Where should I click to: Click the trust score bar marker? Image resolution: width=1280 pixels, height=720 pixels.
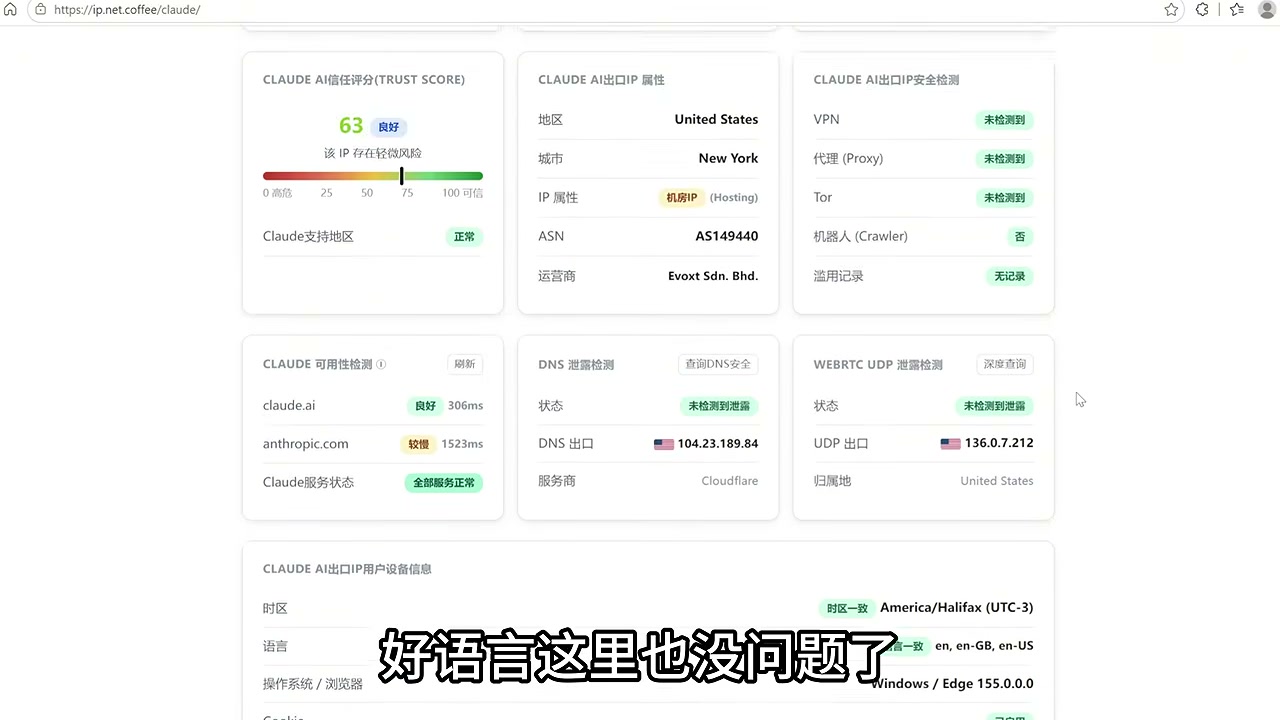(401, 176)
